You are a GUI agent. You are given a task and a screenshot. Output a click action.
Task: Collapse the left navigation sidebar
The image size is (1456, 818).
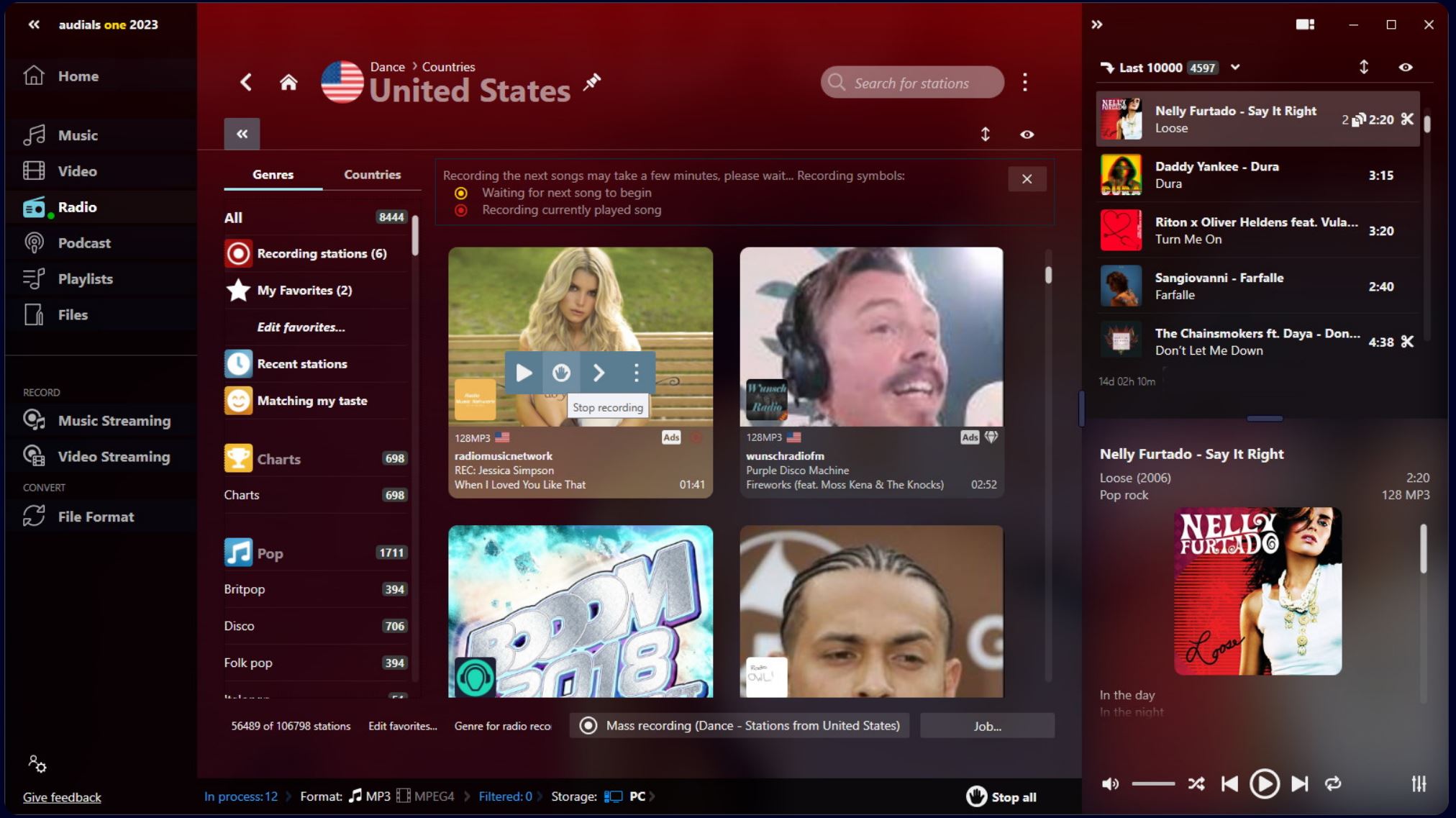(x=34, y=24)
